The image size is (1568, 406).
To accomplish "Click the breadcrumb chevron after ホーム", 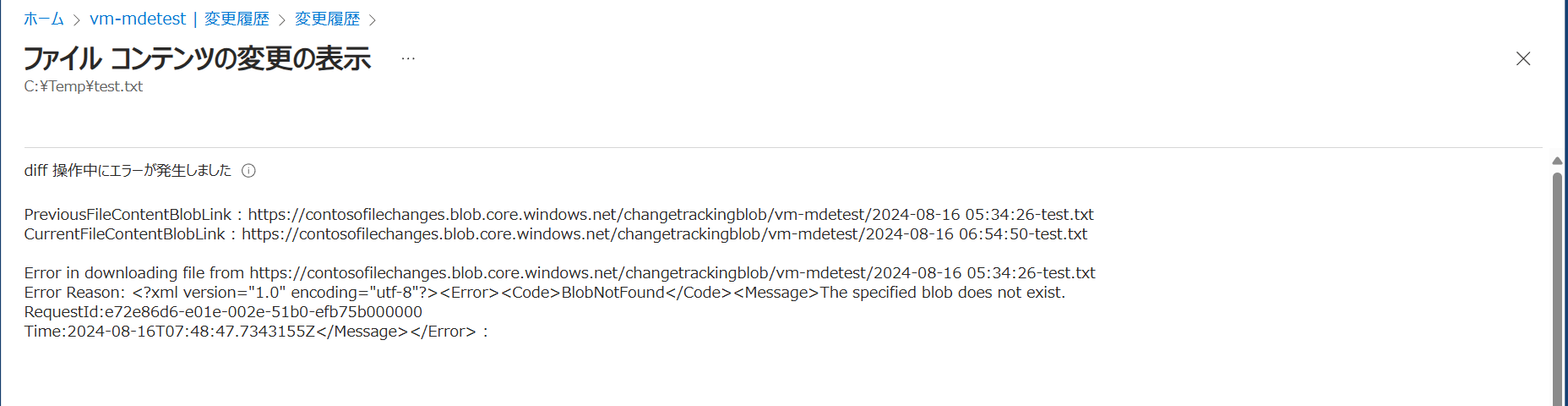I will pos(77,19).
